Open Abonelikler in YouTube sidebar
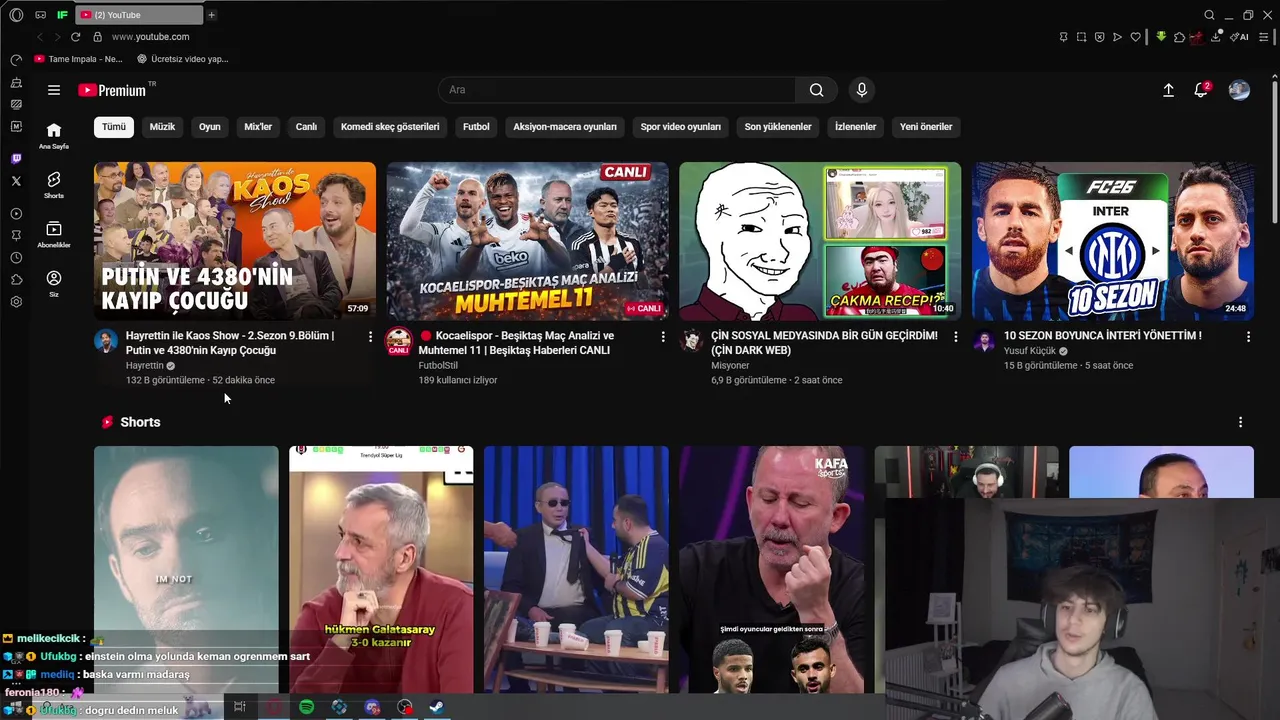 (x=54, y=235)
